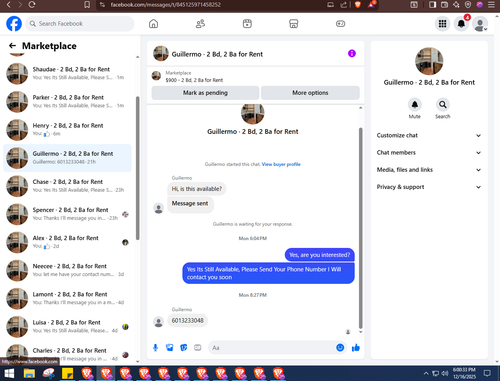
Task: Open the account profile avatar menu
Action: [480, 24]
